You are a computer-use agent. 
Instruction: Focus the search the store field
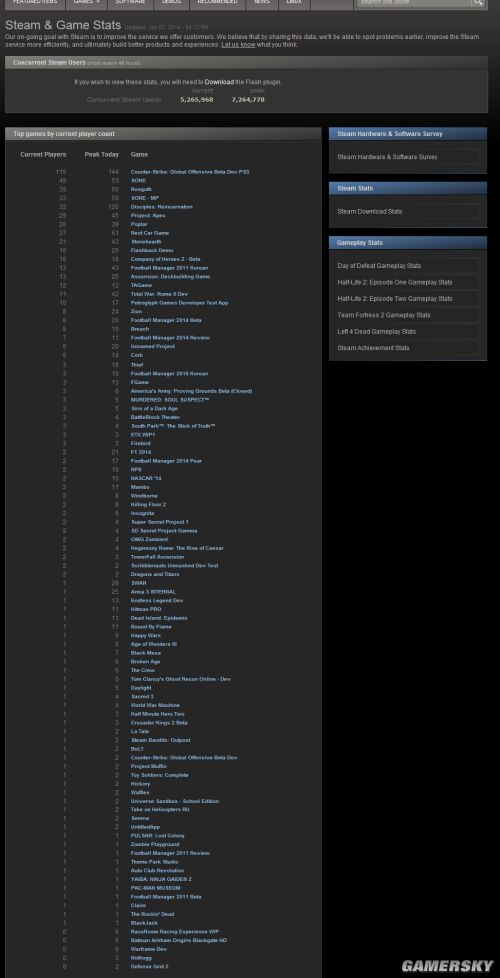(x=414, y=2)
